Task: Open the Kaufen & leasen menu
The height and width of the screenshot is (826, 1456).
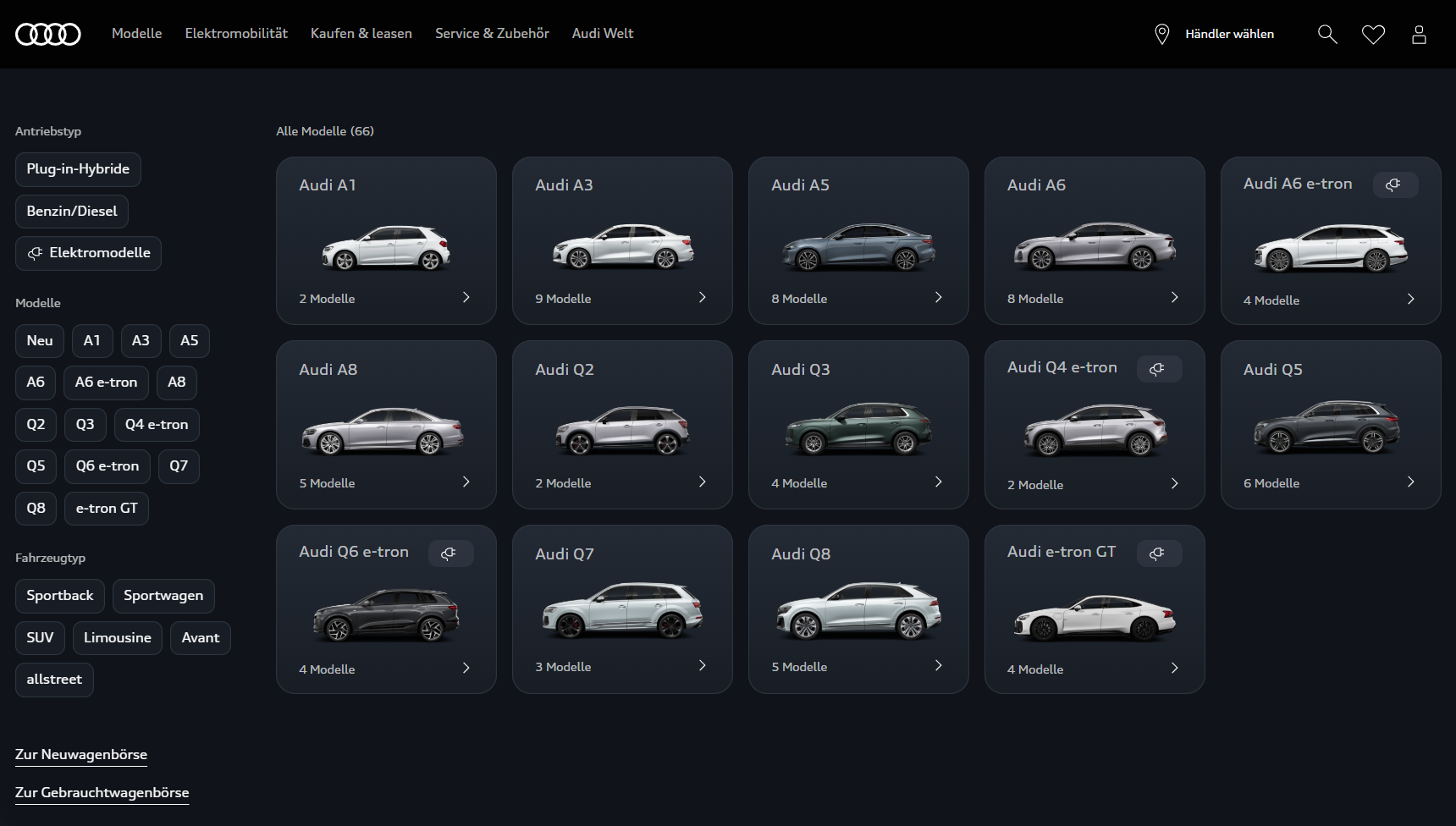Action: point(361,34)
